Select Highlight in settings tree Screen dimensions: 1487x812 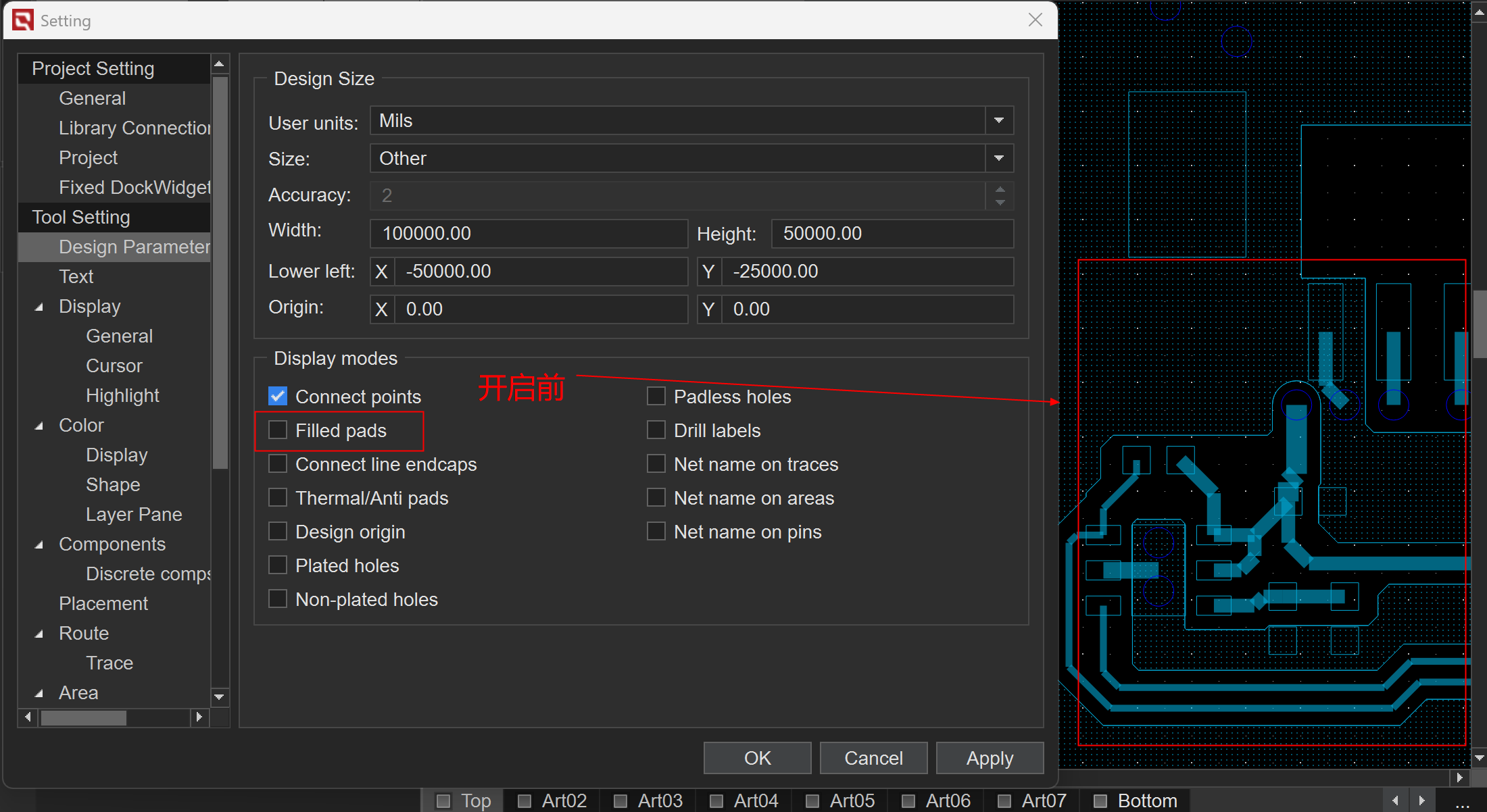point(122,395)
